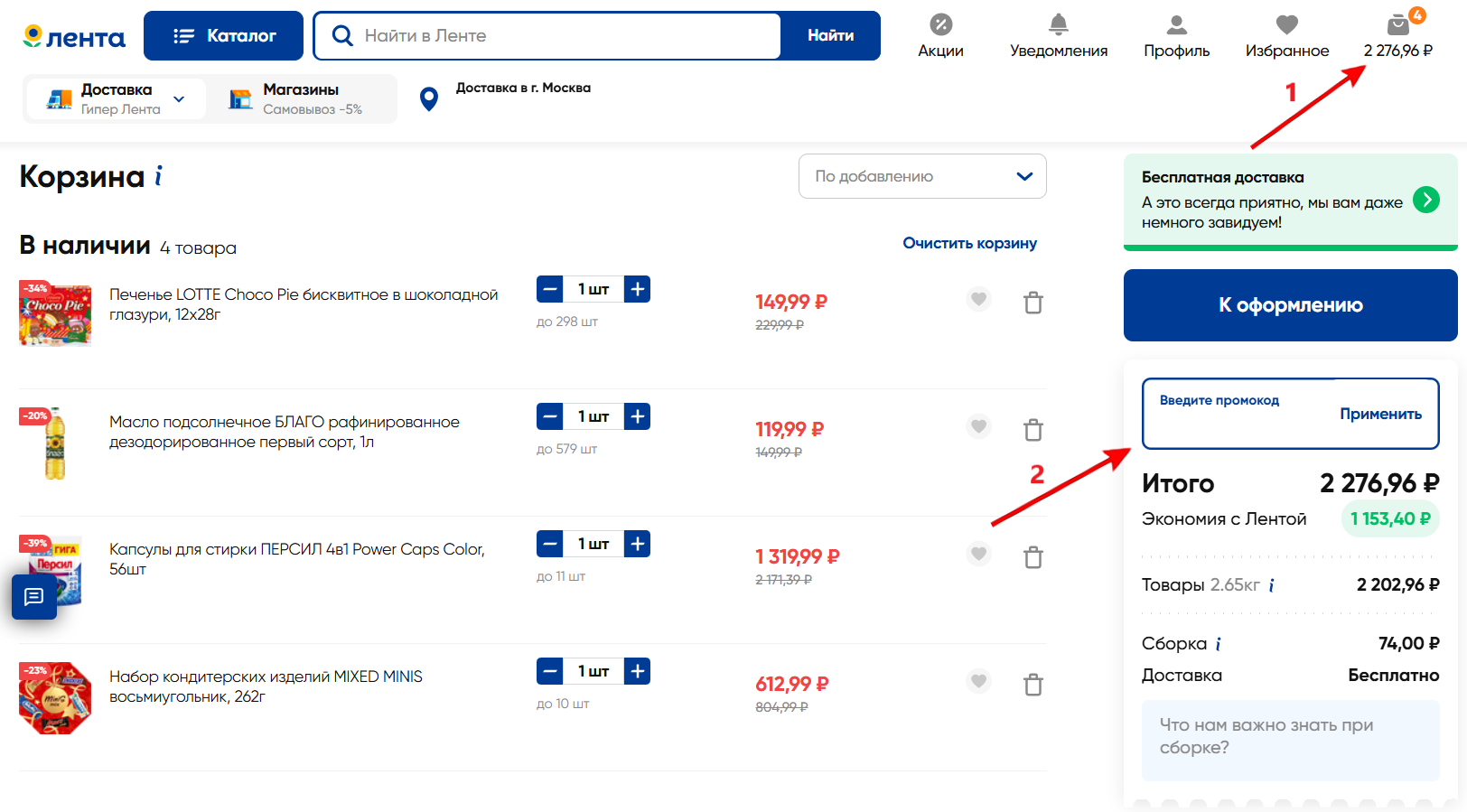Open the chat support widget

(x=34, y=597)
